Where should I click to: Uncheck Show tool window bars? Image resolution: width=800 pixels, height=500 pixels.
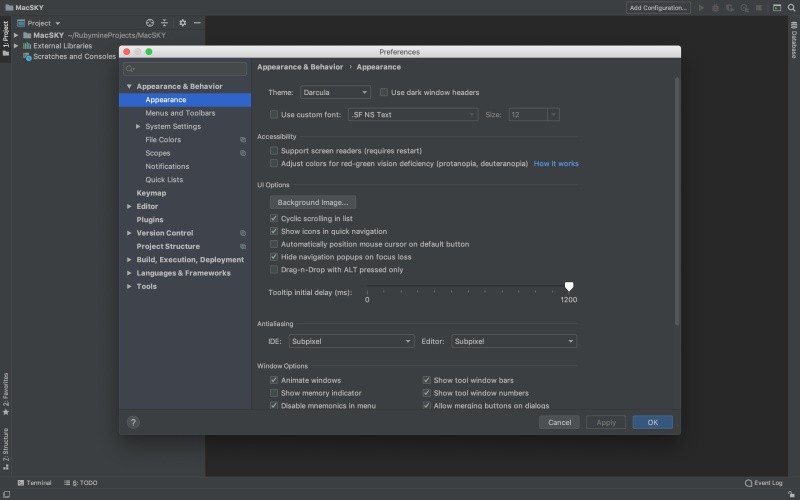click(427, 380)
